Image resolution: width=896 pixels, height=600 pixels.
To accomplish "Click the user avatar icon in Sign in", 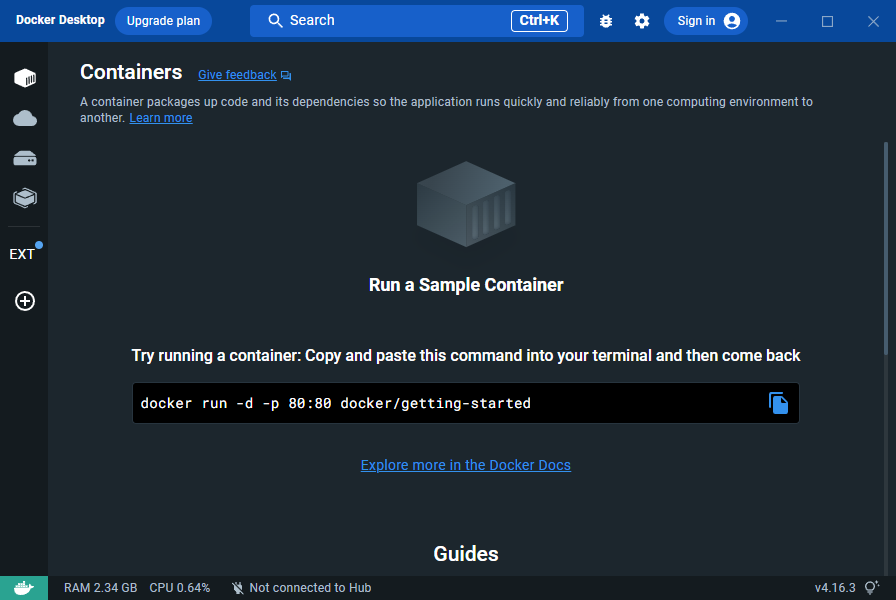I will [731, 21].
